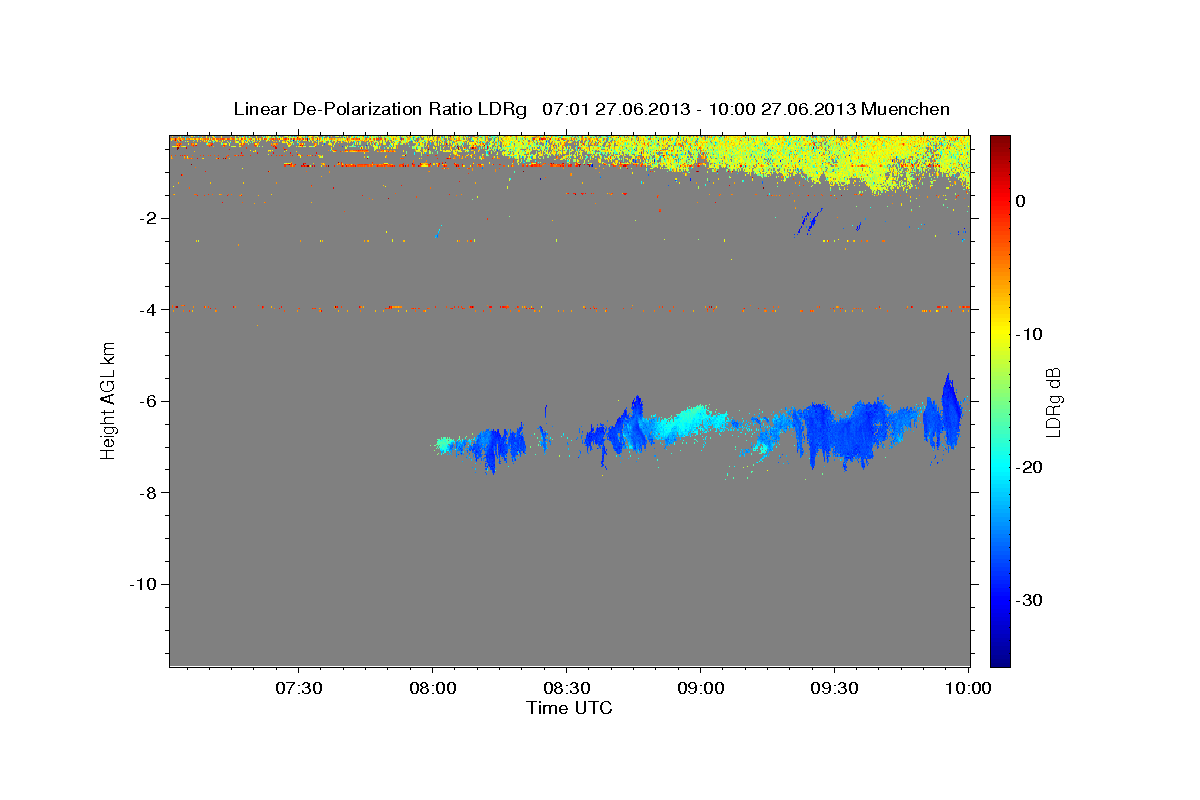Click the 09:00 time tick label
This screenshot has height=800, width=1200.
pos(700,688)
